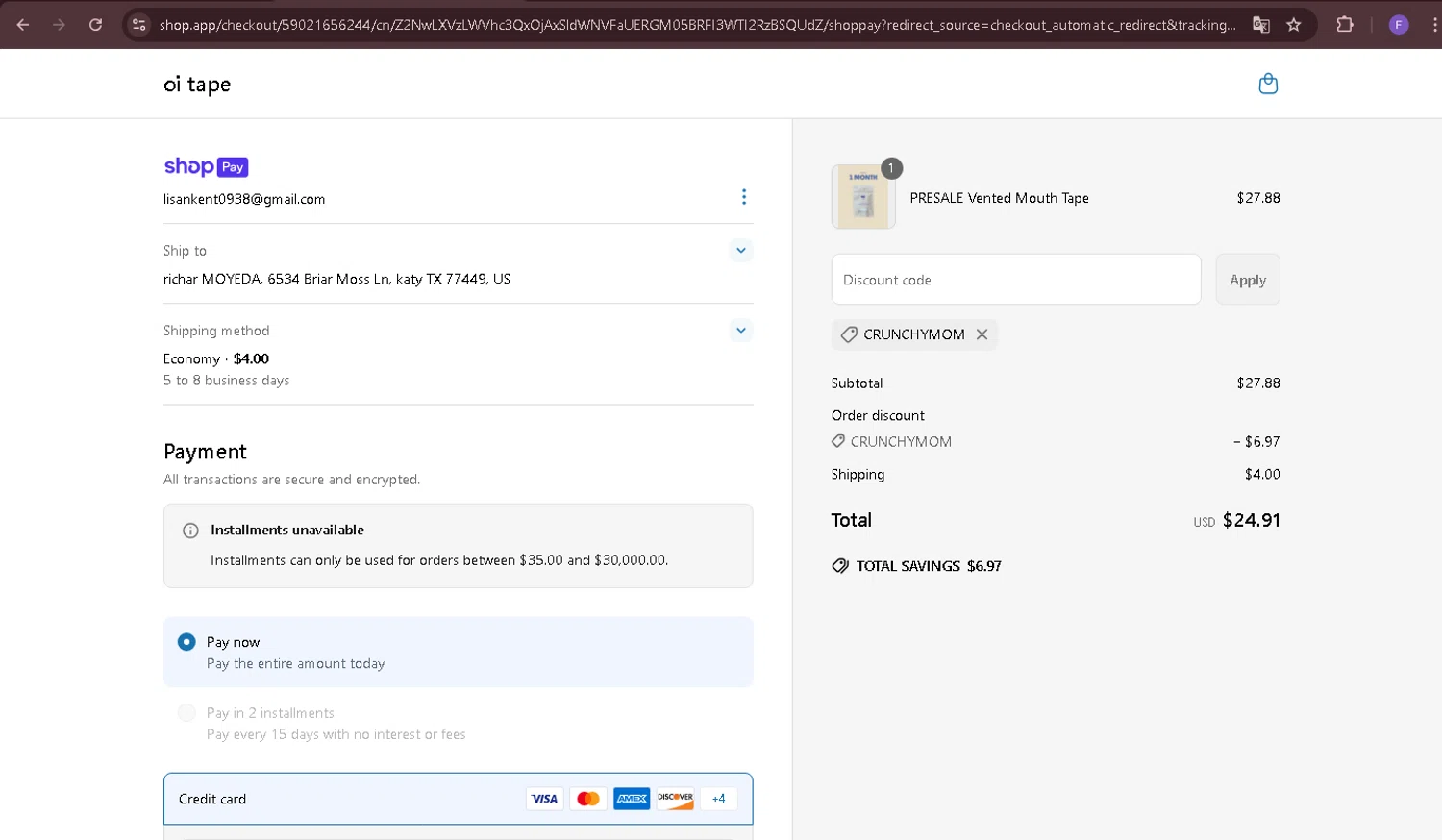Expand the Ship to address section
The height and width of the screenshot is (840, 1442).
[x=740, y=251]
